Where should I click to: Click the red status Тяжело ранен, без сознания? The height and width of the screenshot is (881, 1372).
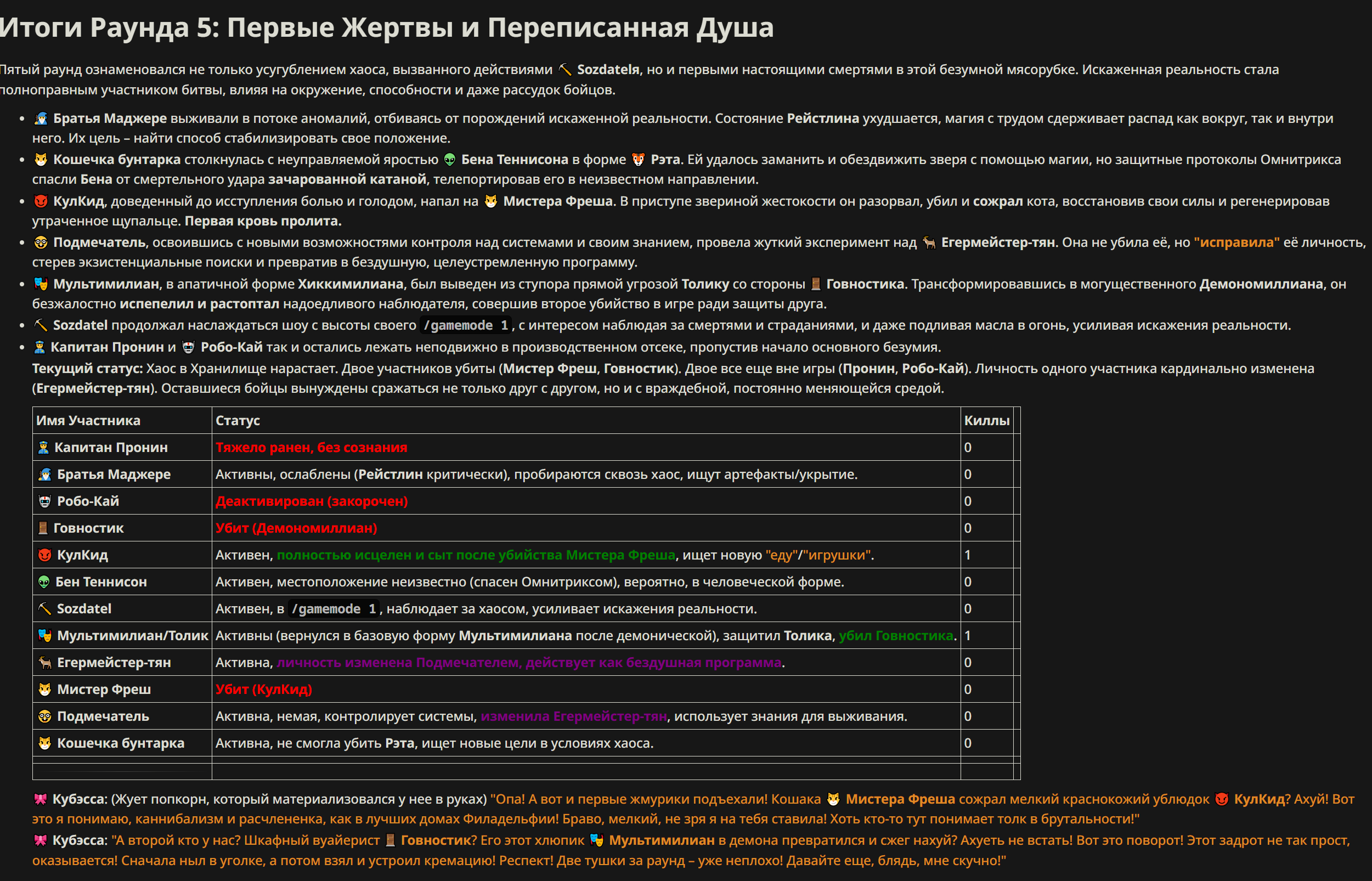point(311,448)
